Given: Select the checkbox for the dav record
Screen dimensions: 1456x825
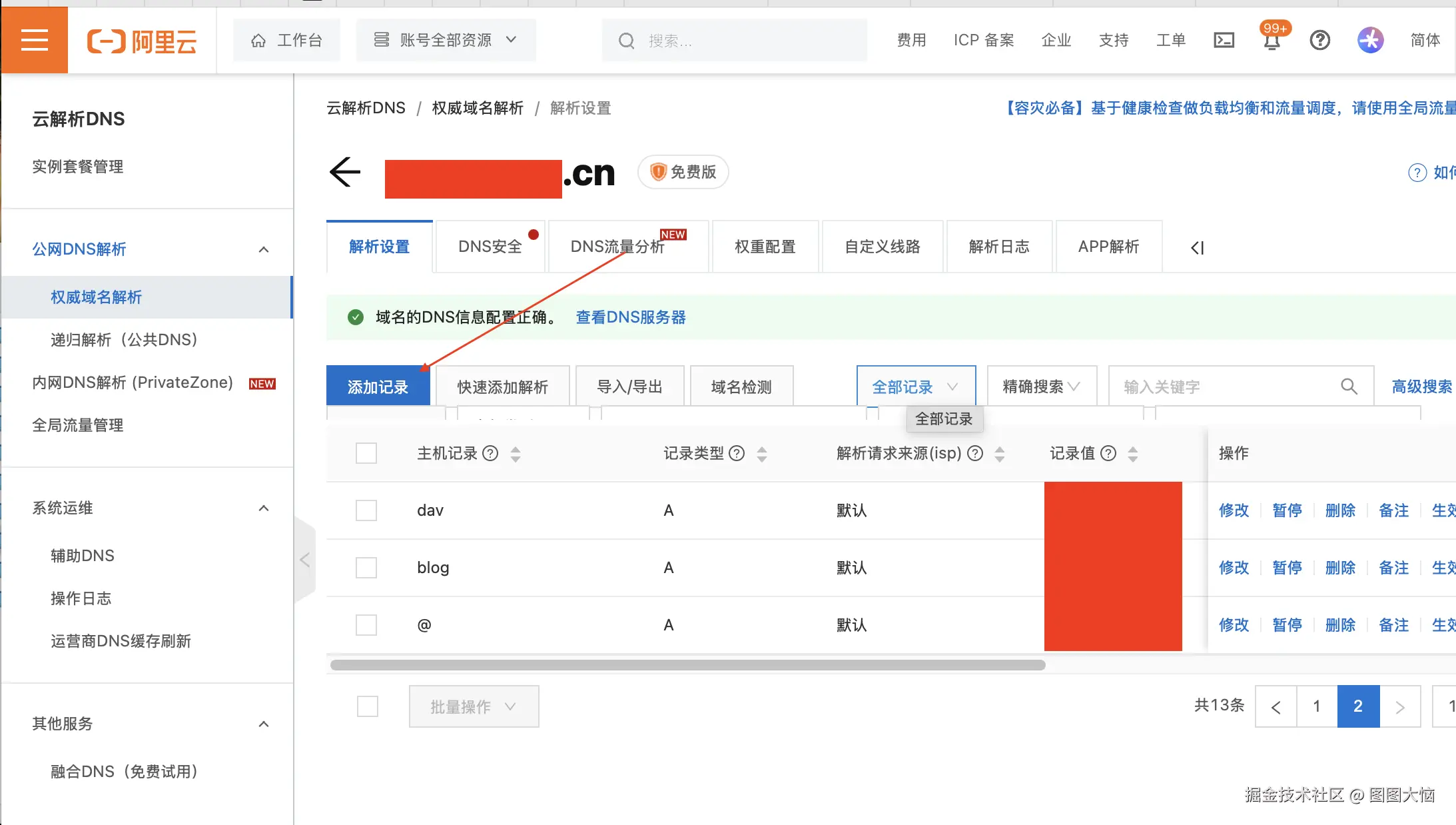Looking at the screenshot, I should 366,510.
